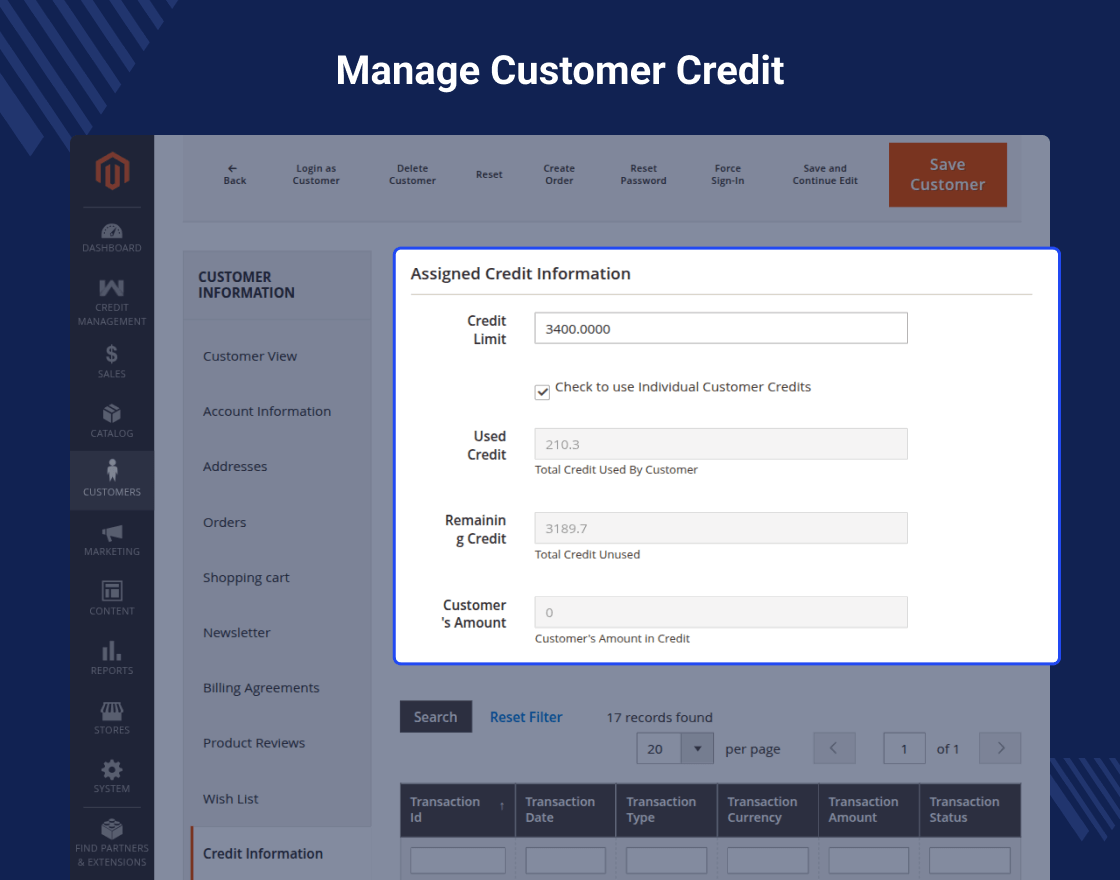Sort by Transaction Amount column header
1120x880 pixels.
pyautogui.click(x=869, y=810)
